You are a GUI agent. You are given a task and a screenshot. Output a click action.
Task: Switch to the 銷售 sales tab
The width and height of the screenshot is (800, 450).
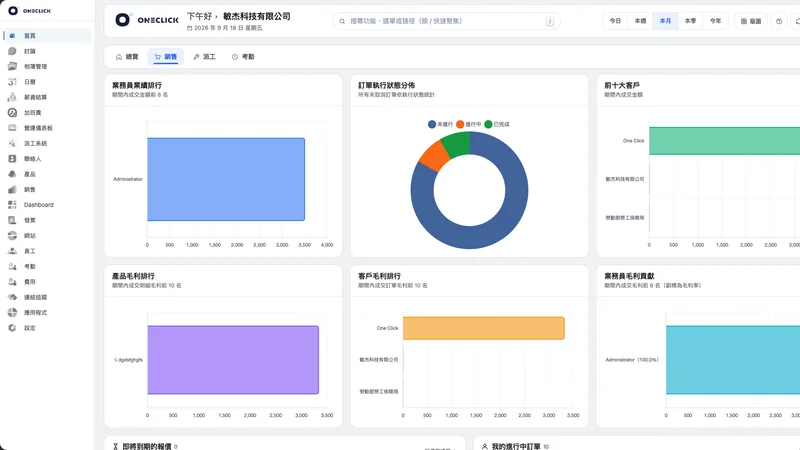[x=166, y=57]
